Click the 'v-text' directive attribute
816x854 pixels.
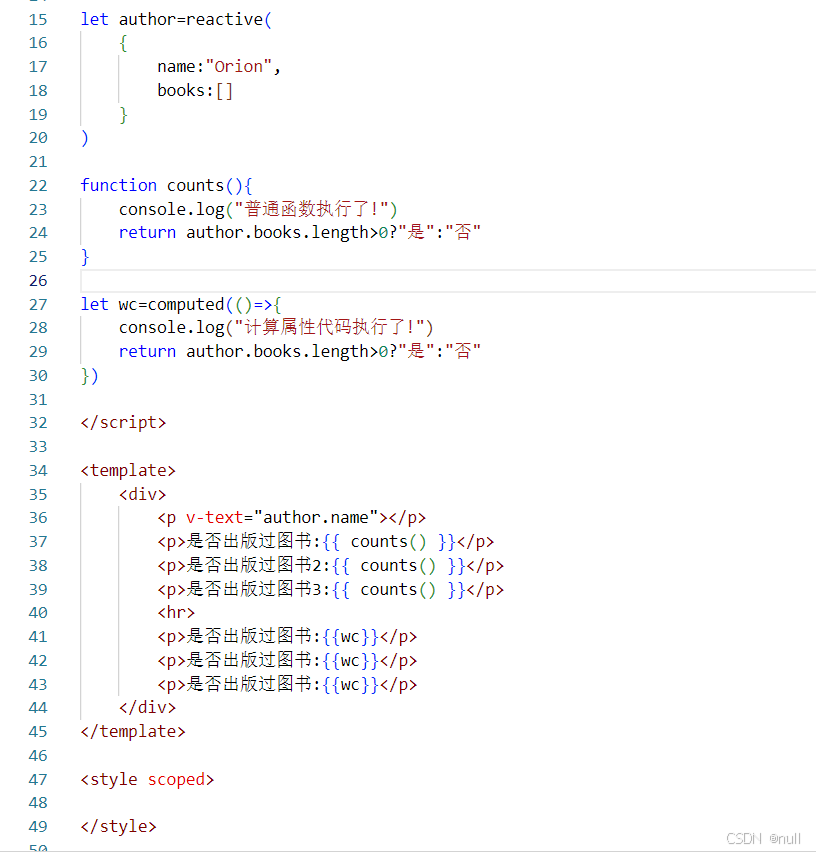click(x=214, y=518)
